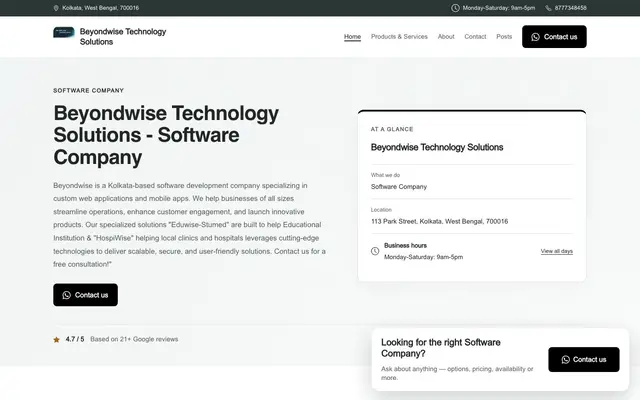Click the What we do field label
The image size is (640, 400).
point(385,175)
